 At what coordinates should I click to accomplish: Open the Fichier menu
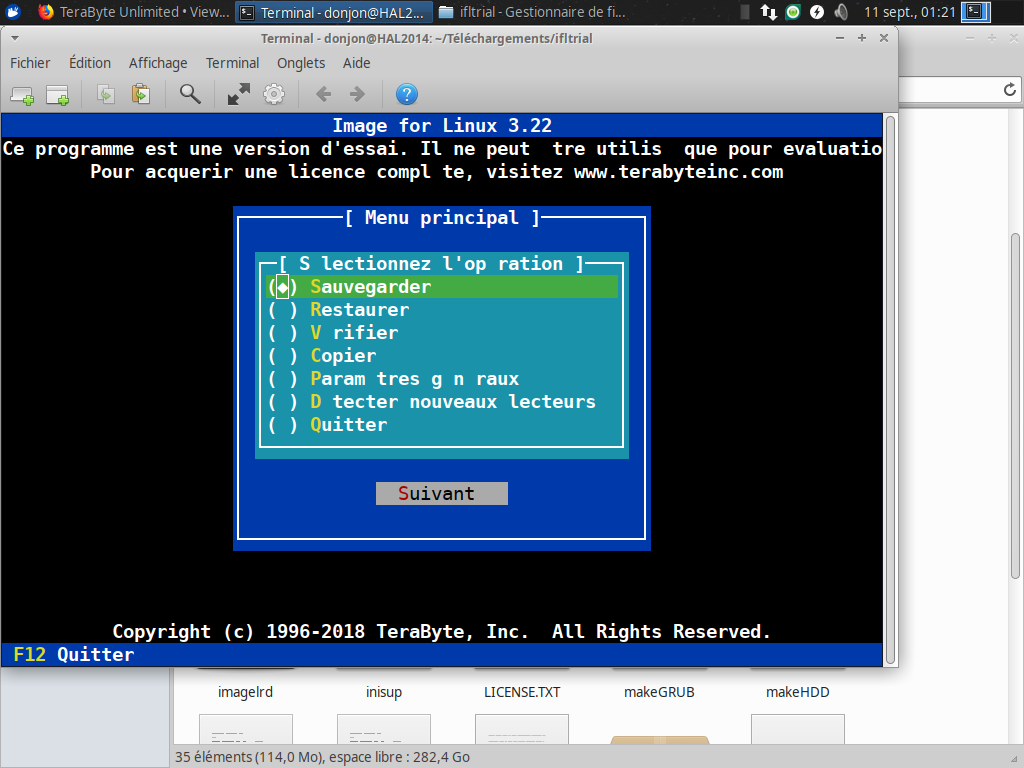click(x=30, y=63)
